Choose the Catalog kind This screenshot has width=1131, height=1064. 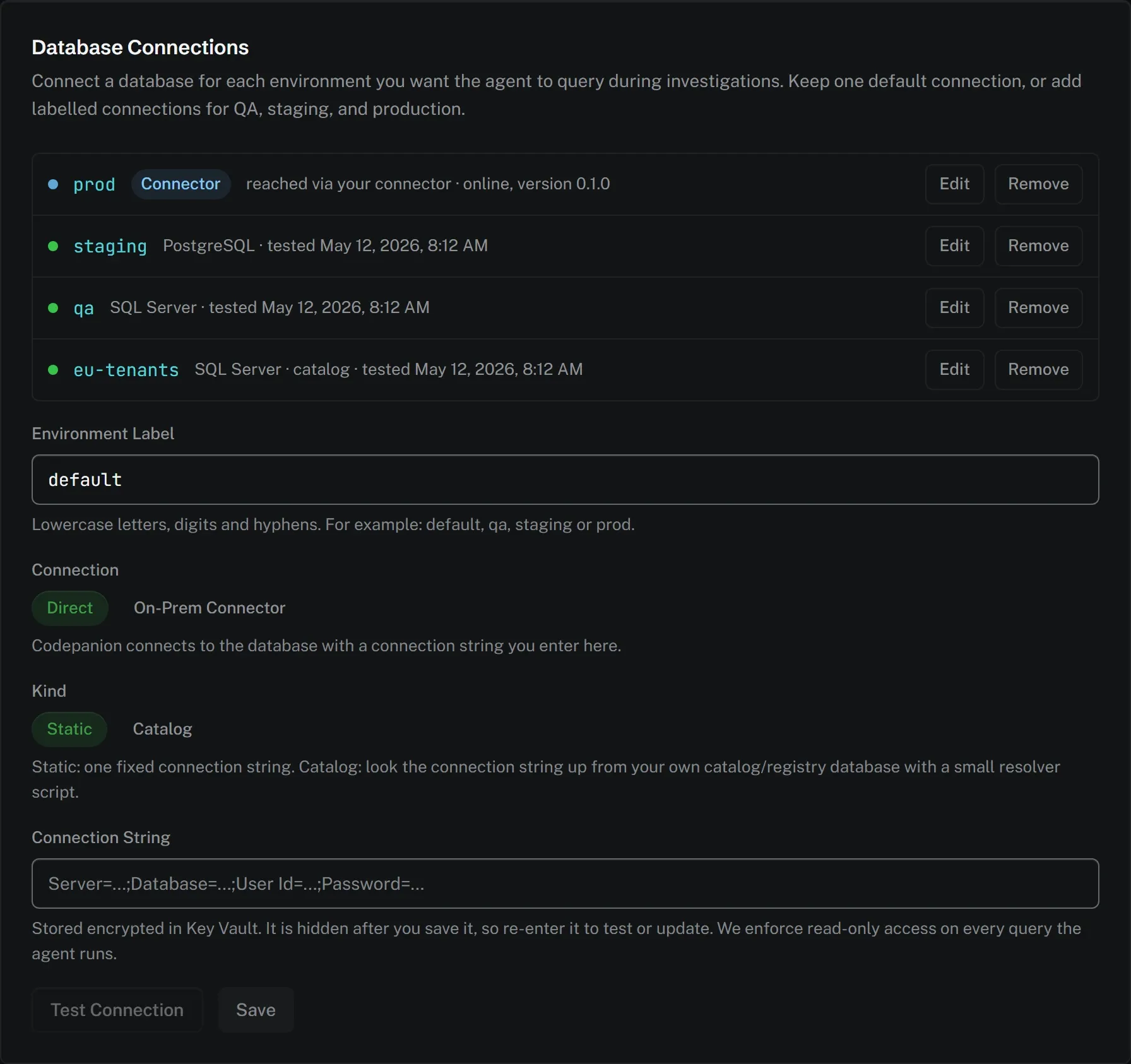click(162, 729)
